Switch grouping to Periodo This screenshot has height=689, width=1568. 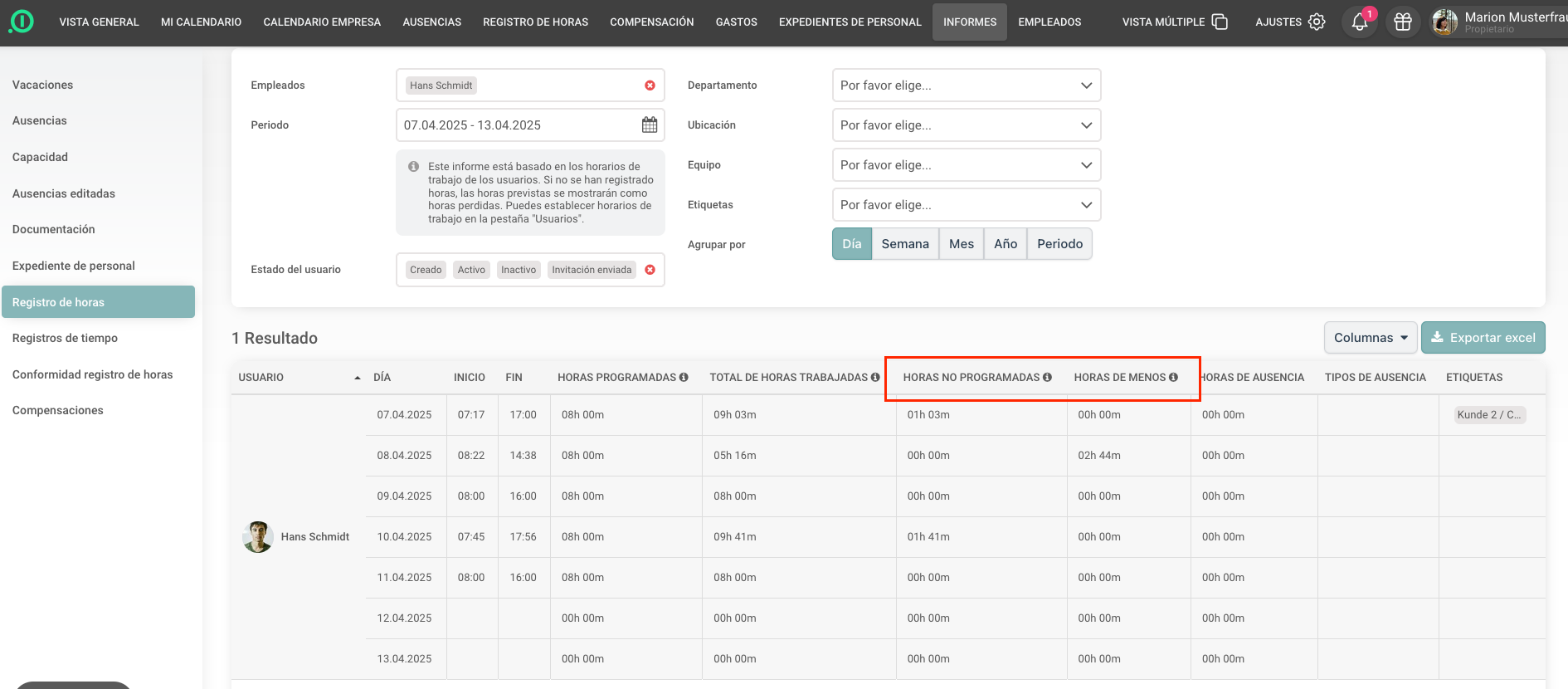point(1059,244)
